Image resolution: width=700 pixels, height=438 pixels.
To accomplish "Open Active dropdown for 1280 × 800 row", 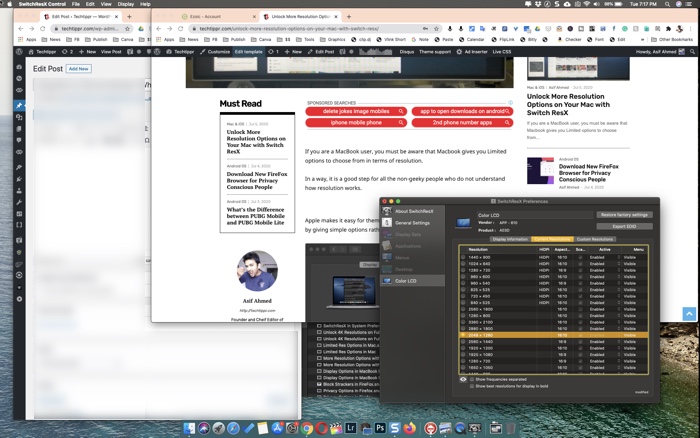I will tap(604, 316).
